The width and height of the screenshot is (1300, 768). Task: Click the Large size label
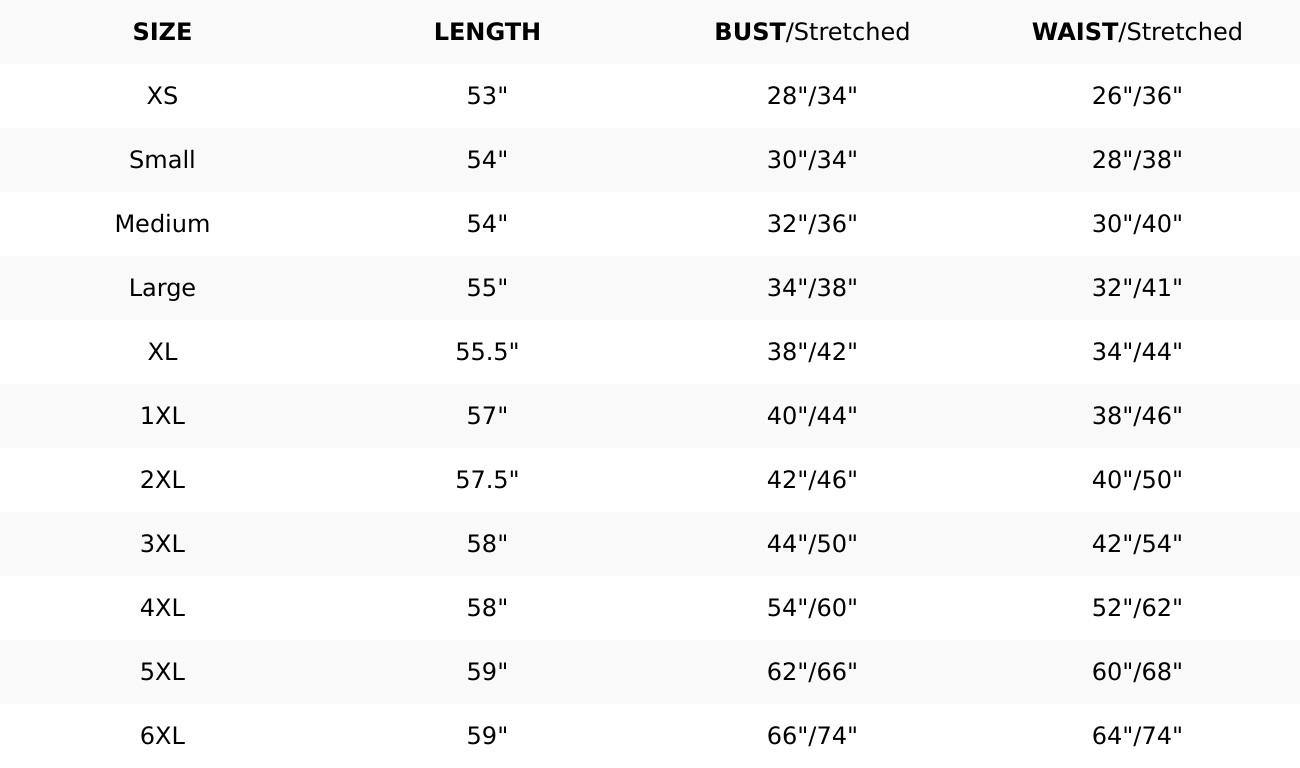162,288
